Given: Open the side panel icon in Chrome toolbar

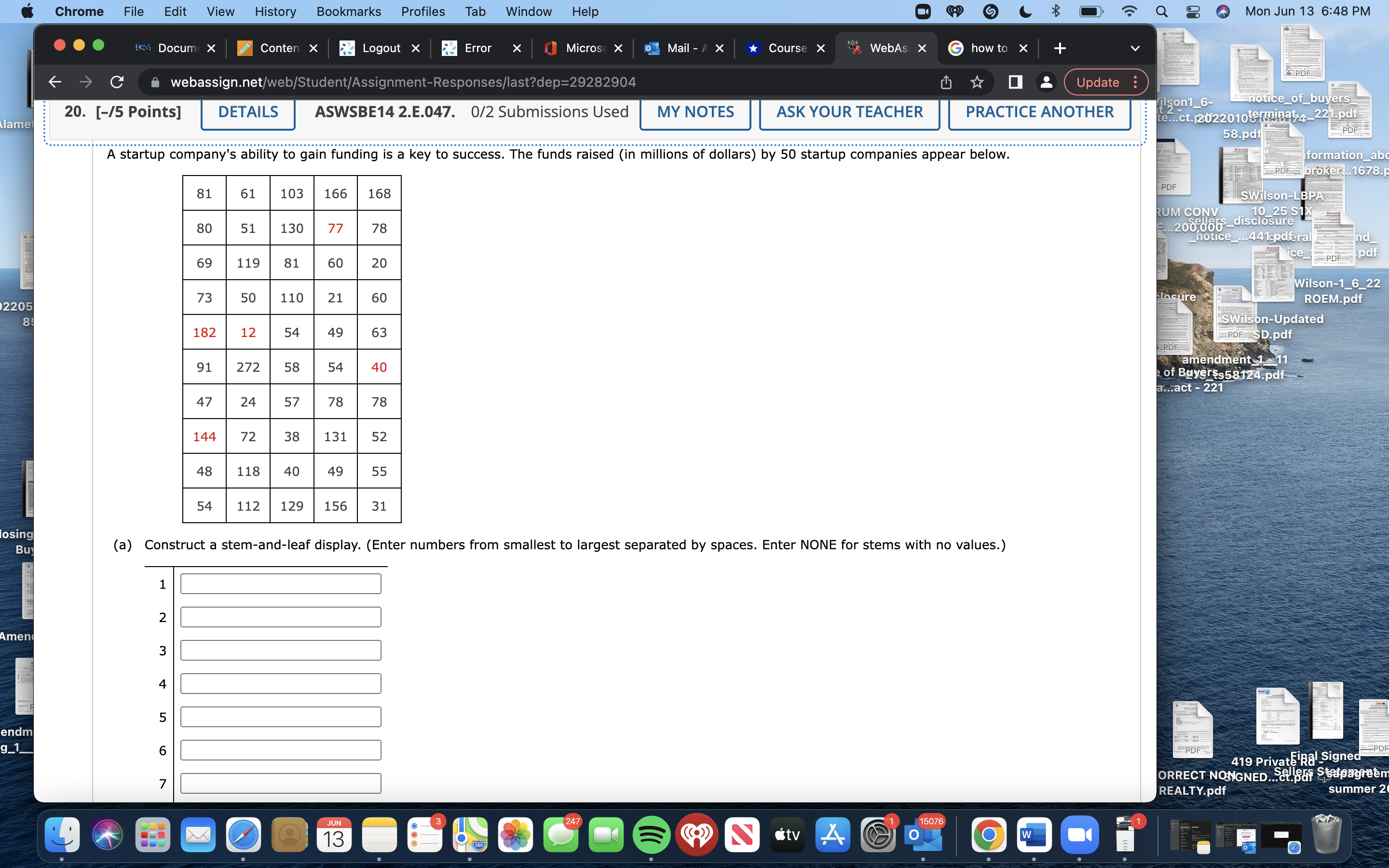Looking at the screenshot, I should pos(1015,81).
